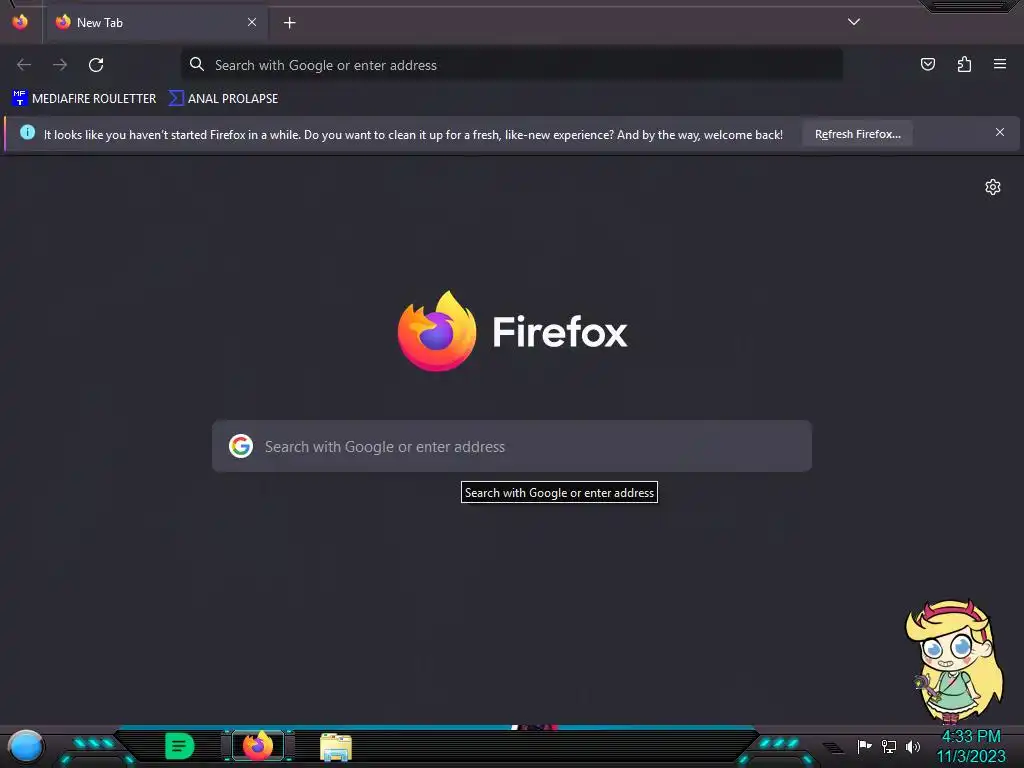Open the Action Center flag tray icon
Screen dimensions: 1024x768
[x=865, y=746]
